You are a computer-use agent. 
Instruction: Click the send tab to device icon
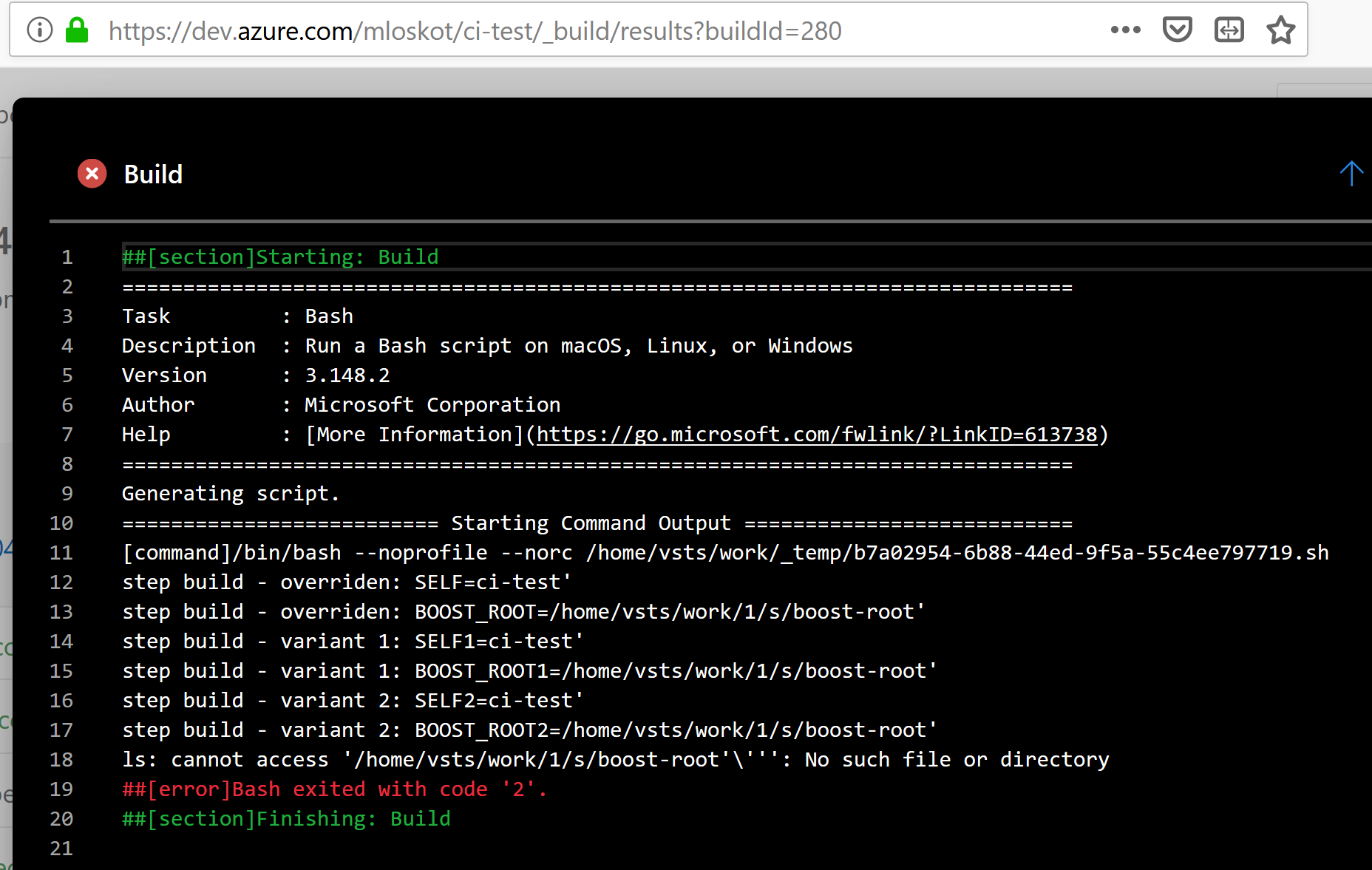click(x=1229, y=30)
